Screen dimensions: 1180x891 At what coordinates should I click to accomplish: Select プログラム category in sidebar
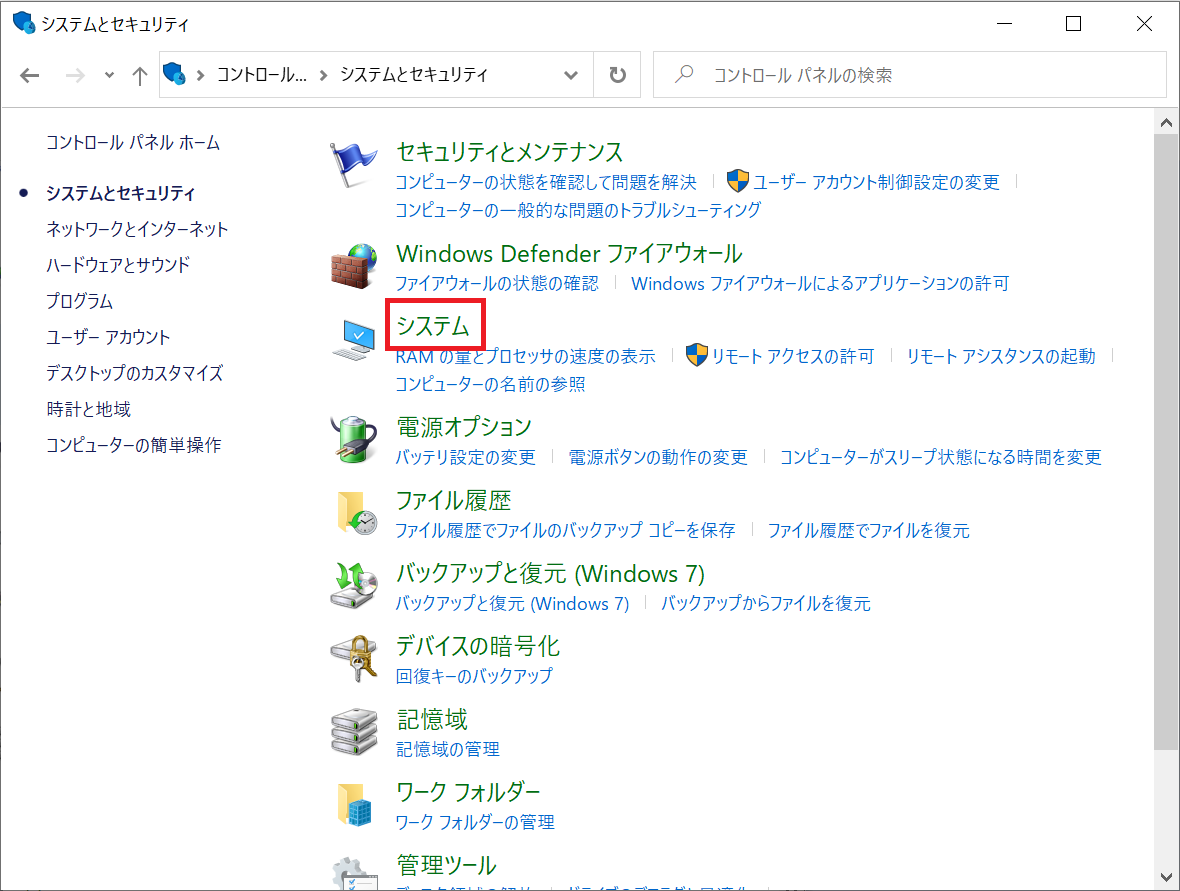point(79,301)
